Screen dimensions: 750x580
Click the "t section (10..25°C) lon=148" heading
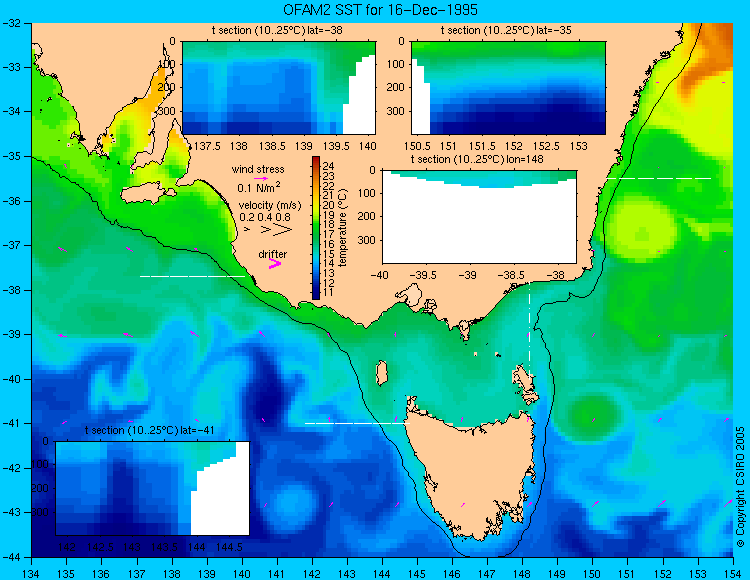click(477, 159)
